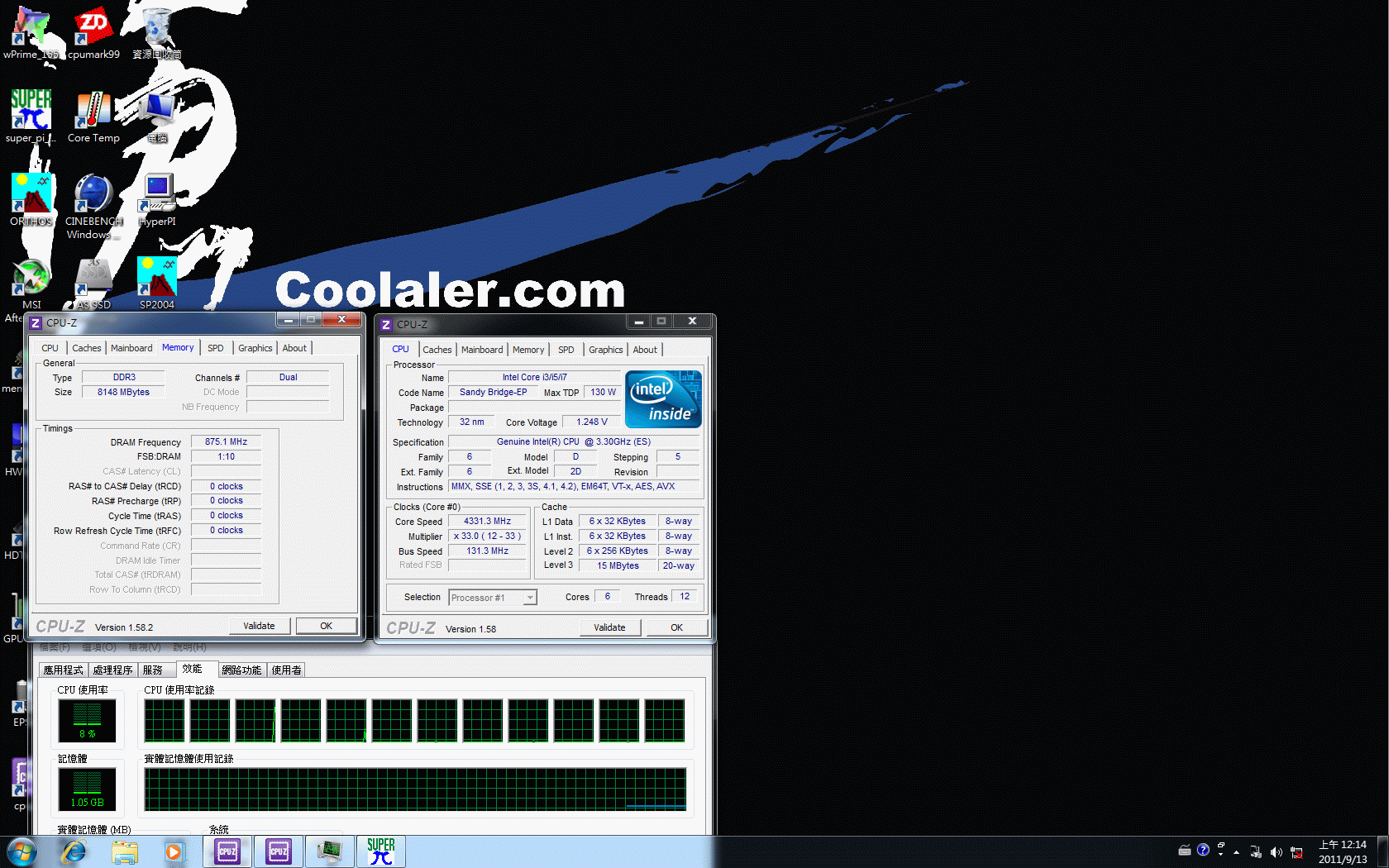
Task: Open Graphics tab in left CPU-Z window
Action: pyautogui.click(x=255, y=348)
